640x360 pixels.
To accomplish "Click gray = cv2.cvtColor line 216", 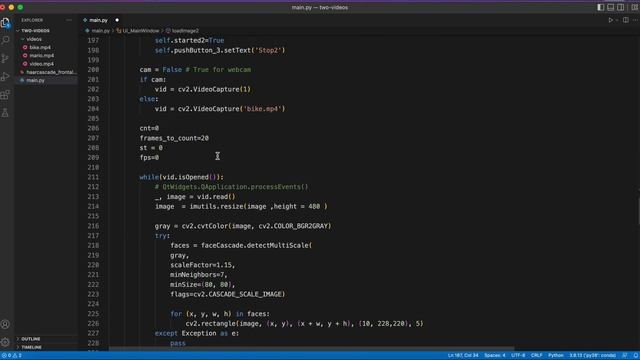I will 243,226.
